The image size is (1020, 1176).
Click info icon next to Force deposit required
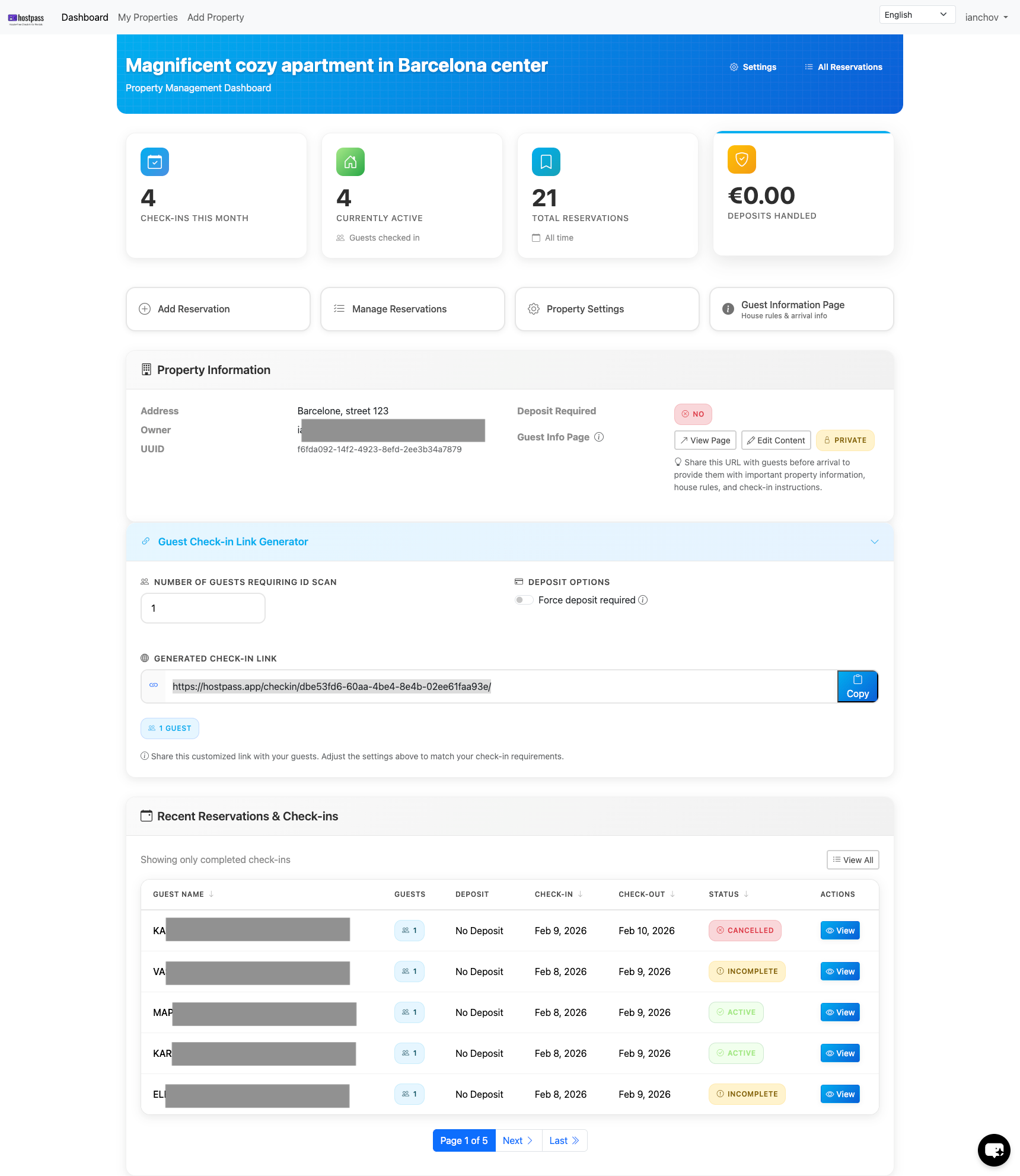point(643,600)
